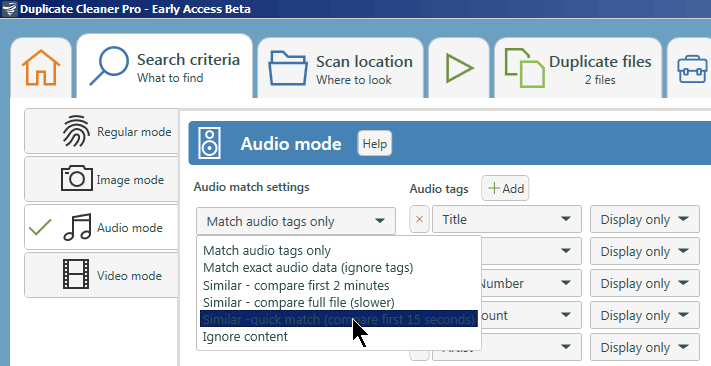Open the Scan location tab

(341, 68)
